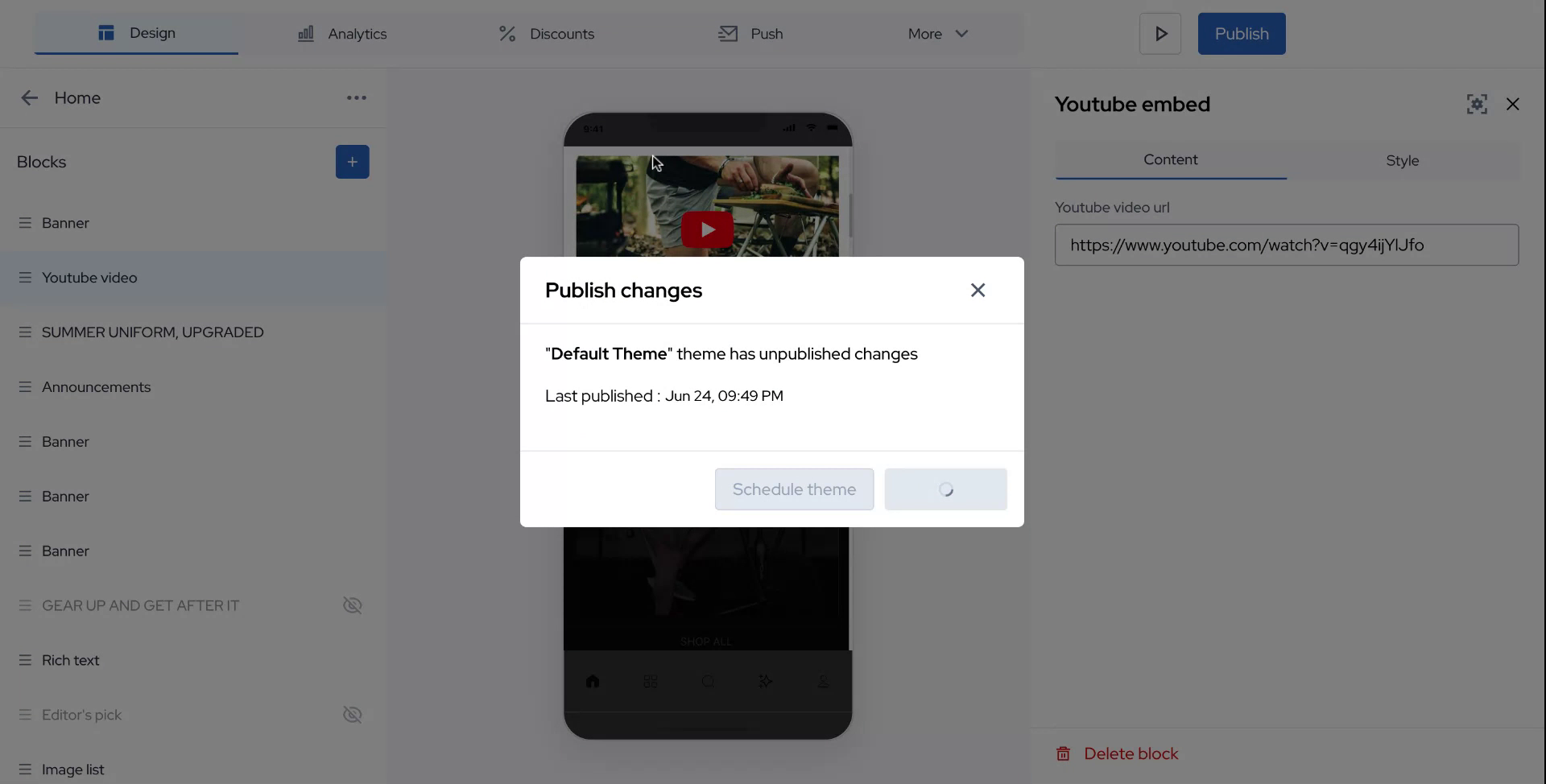Close the Publish changes dialog
1546x784 pixels.
pyautogui.click(x=978, y=290)
